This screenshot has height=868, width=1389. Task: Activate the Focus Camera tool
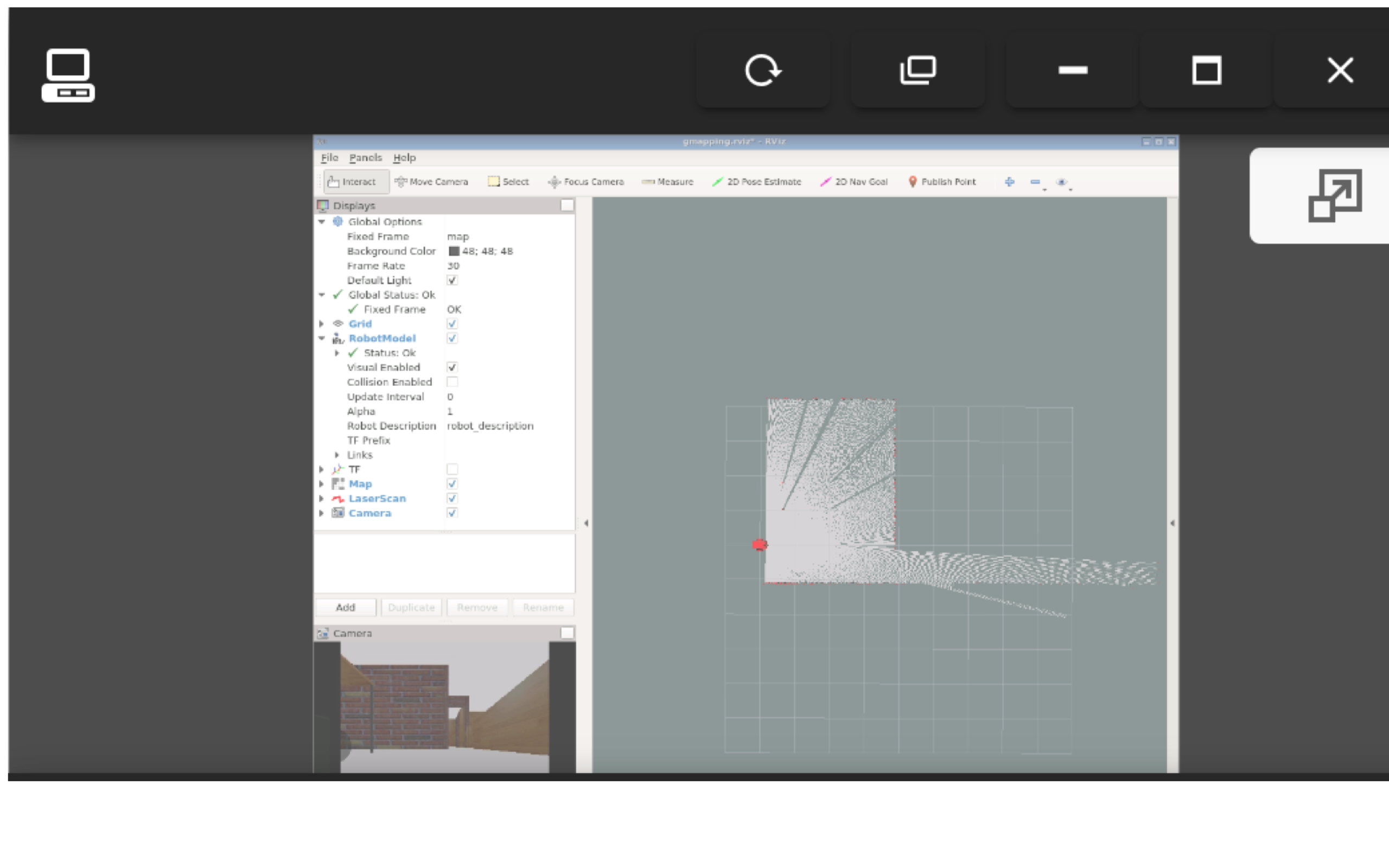(x=586, y=182)
